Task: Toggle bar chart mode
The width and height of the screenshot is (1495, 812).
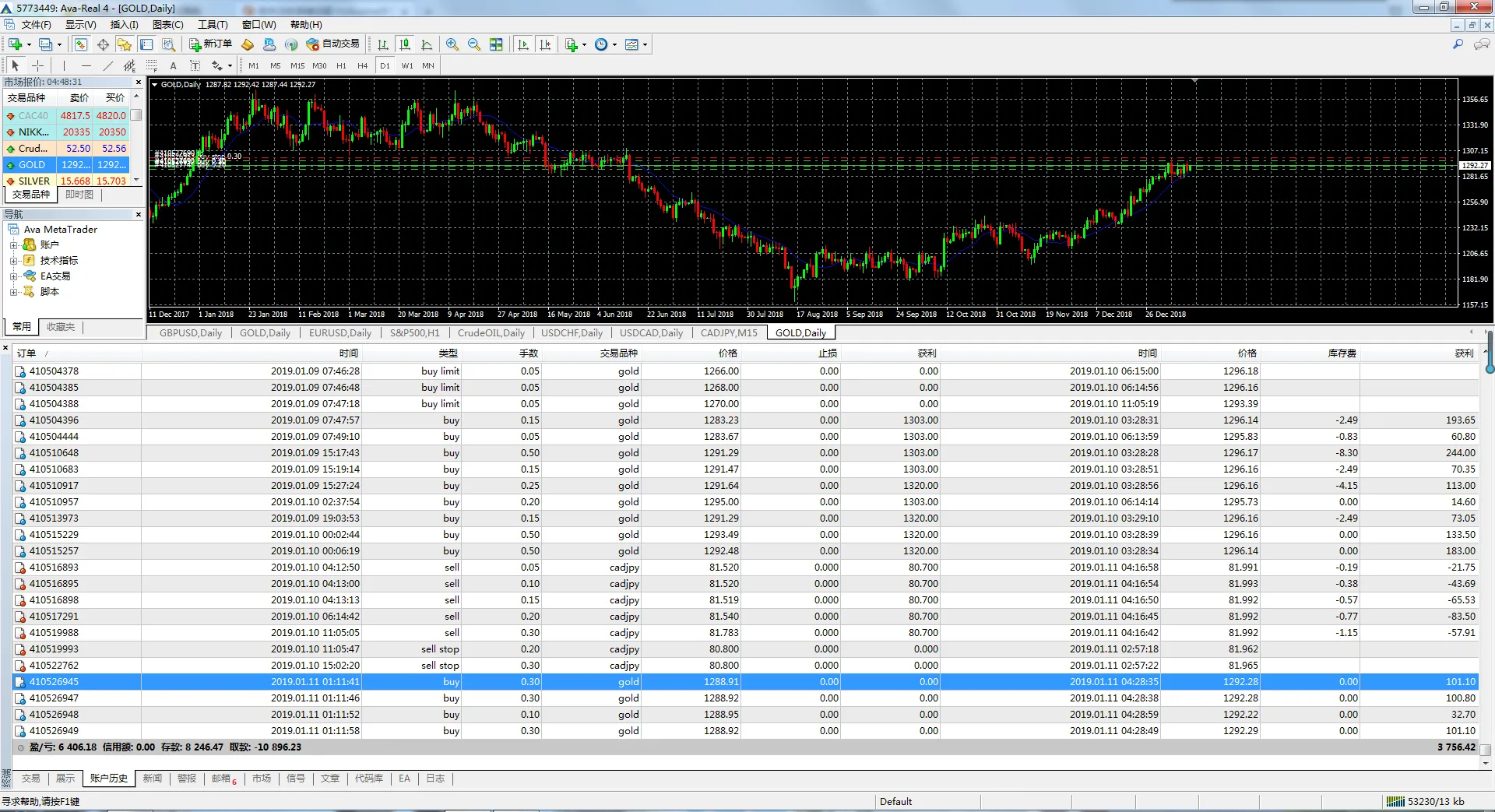Action: point(383,44)
